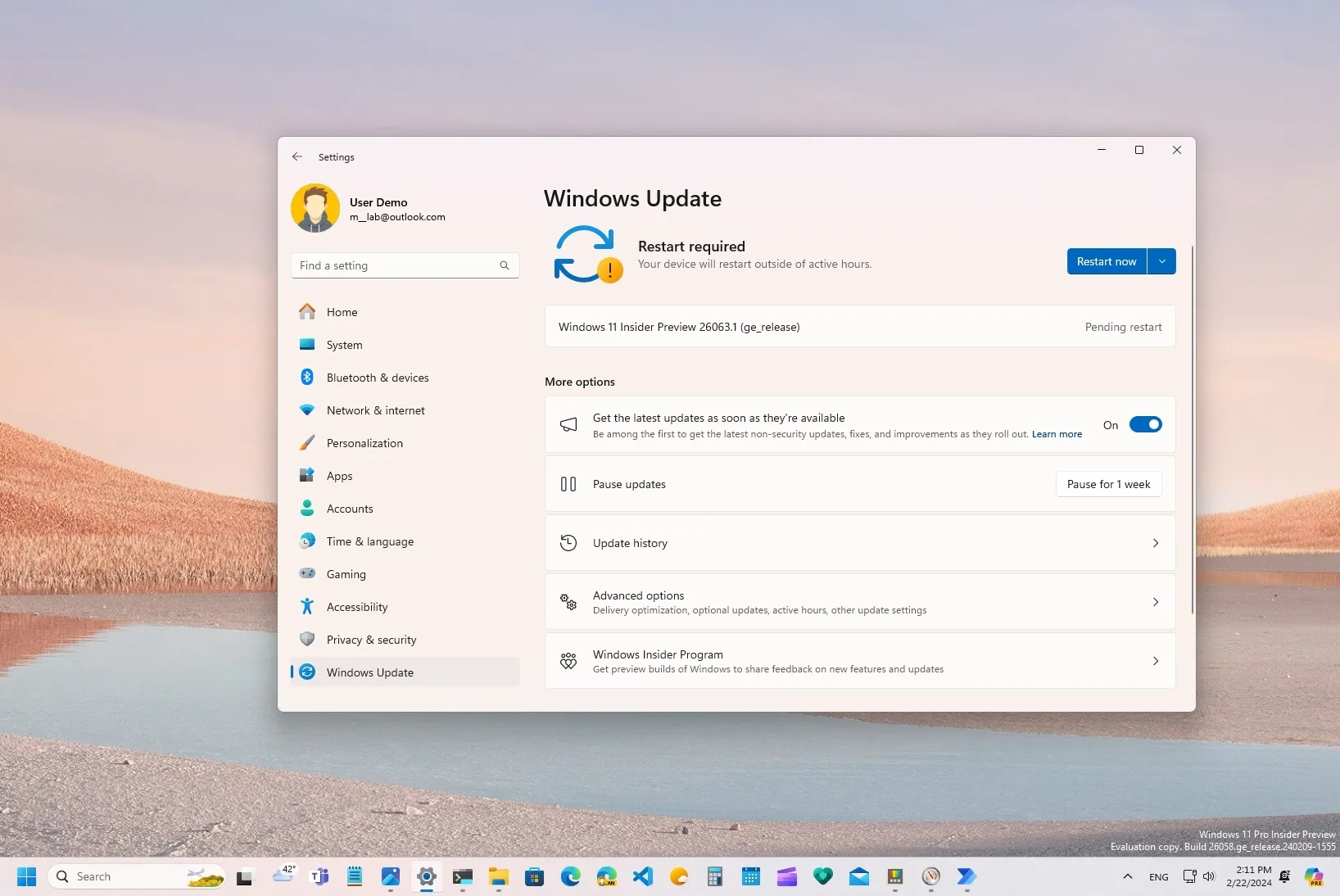Image resolution: width=1340 pixels, height=896 pixels.
Task: Open Microsoft Teams from taskbar
Action: click(319, 877)
